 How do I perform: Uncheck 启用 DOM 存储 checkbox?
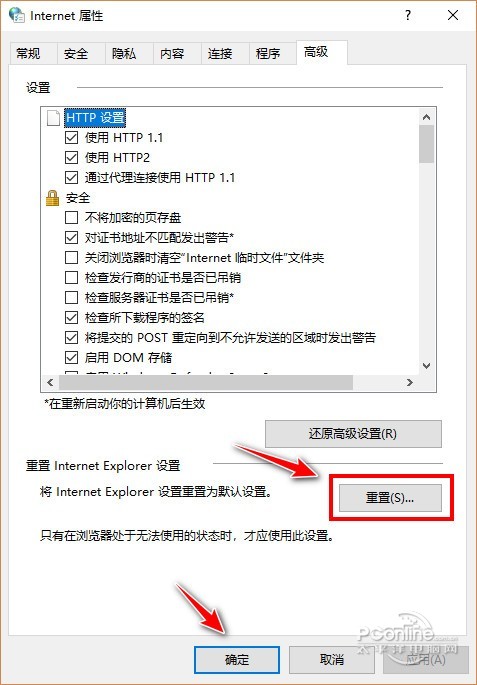(71, 358)
